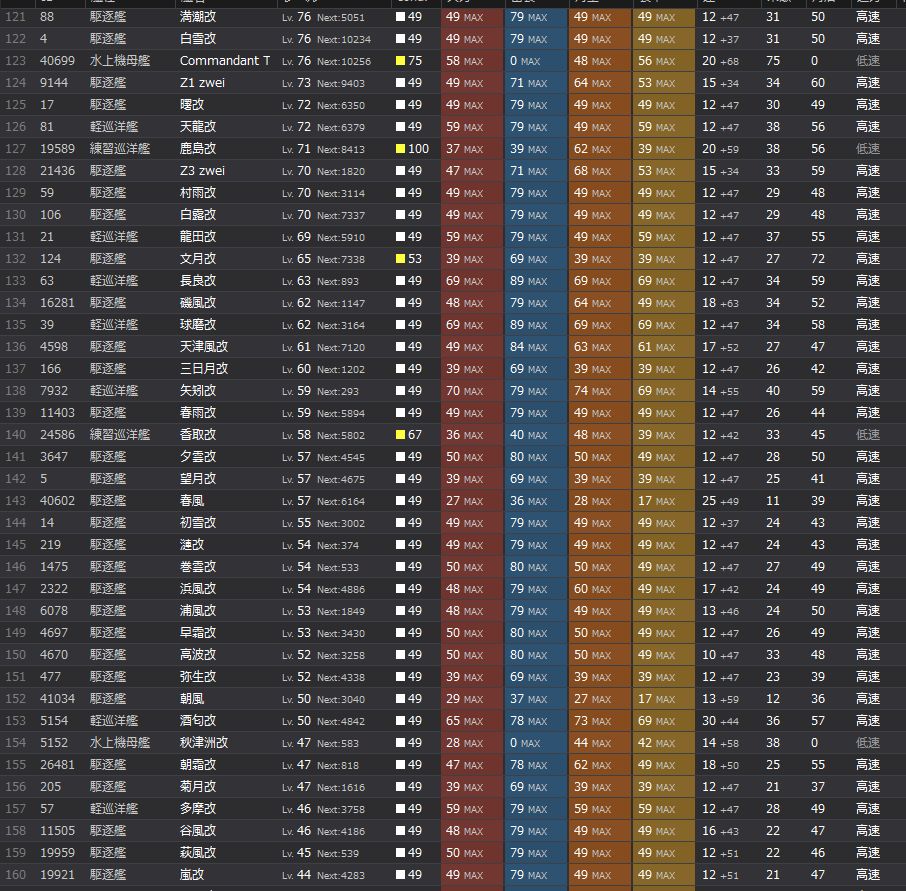Click Next:5051 experience value
Image resolution: width=906 pixels, height=891 pixels.
tap(341, 17)
